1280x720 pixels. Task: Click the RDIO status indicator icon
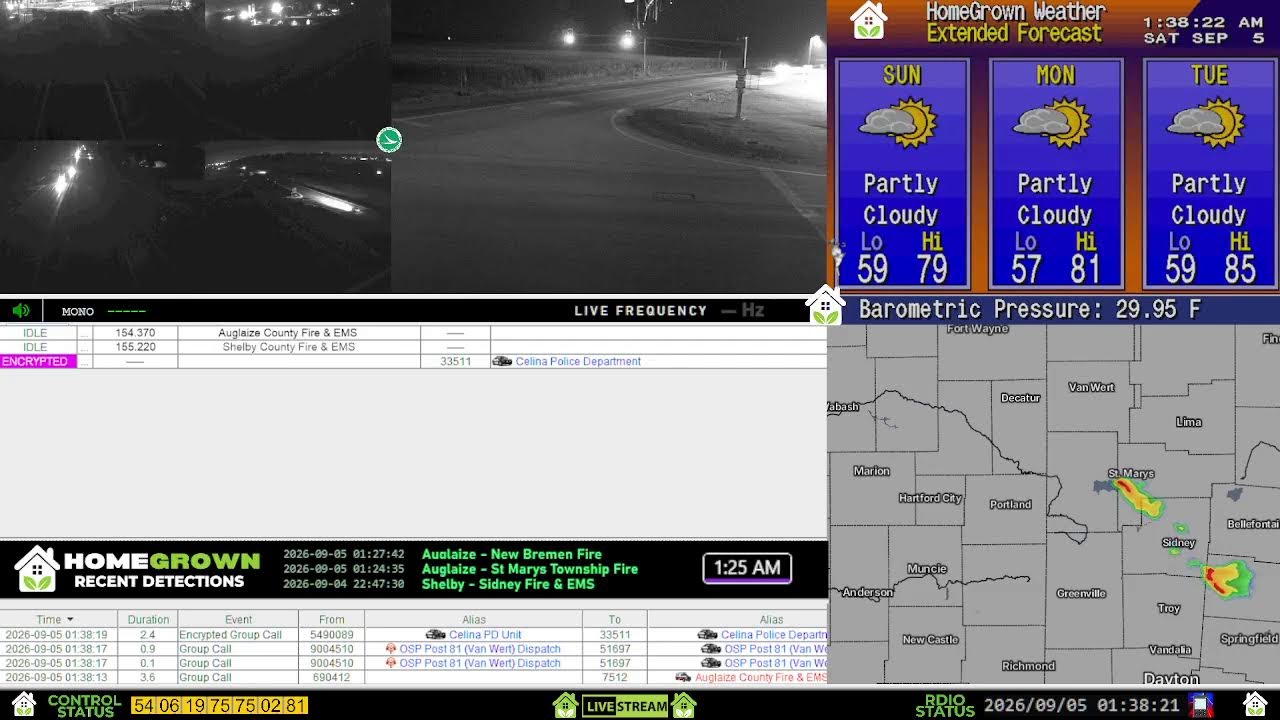[x=1201, y=705]
